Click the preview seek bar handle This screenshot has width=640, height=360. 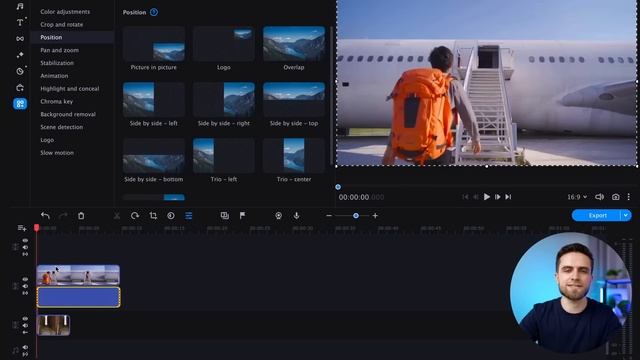[x=338, y=187]
